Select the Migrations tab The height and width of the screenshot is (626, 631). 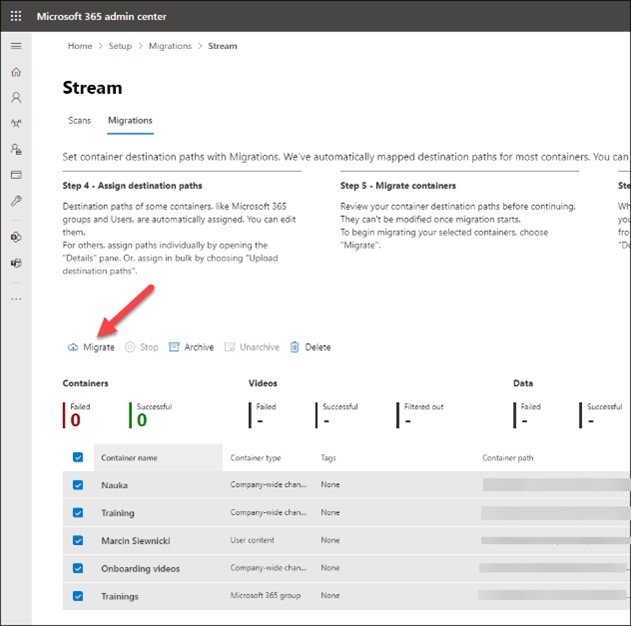tap(130, 121)
